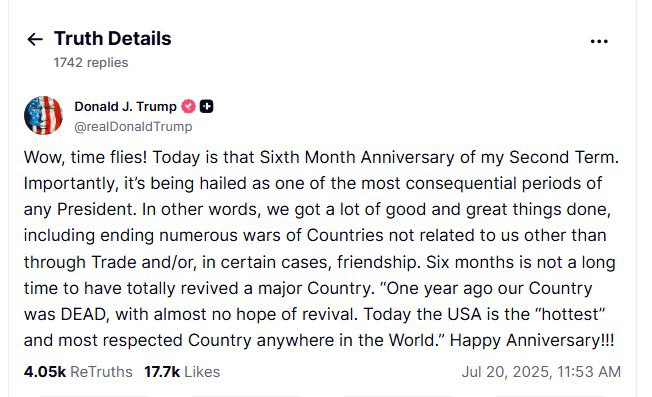The height and width of the screenshot is (397, 652).
Task: Go back using the left arrow
Action: click(x=35, y=39)
